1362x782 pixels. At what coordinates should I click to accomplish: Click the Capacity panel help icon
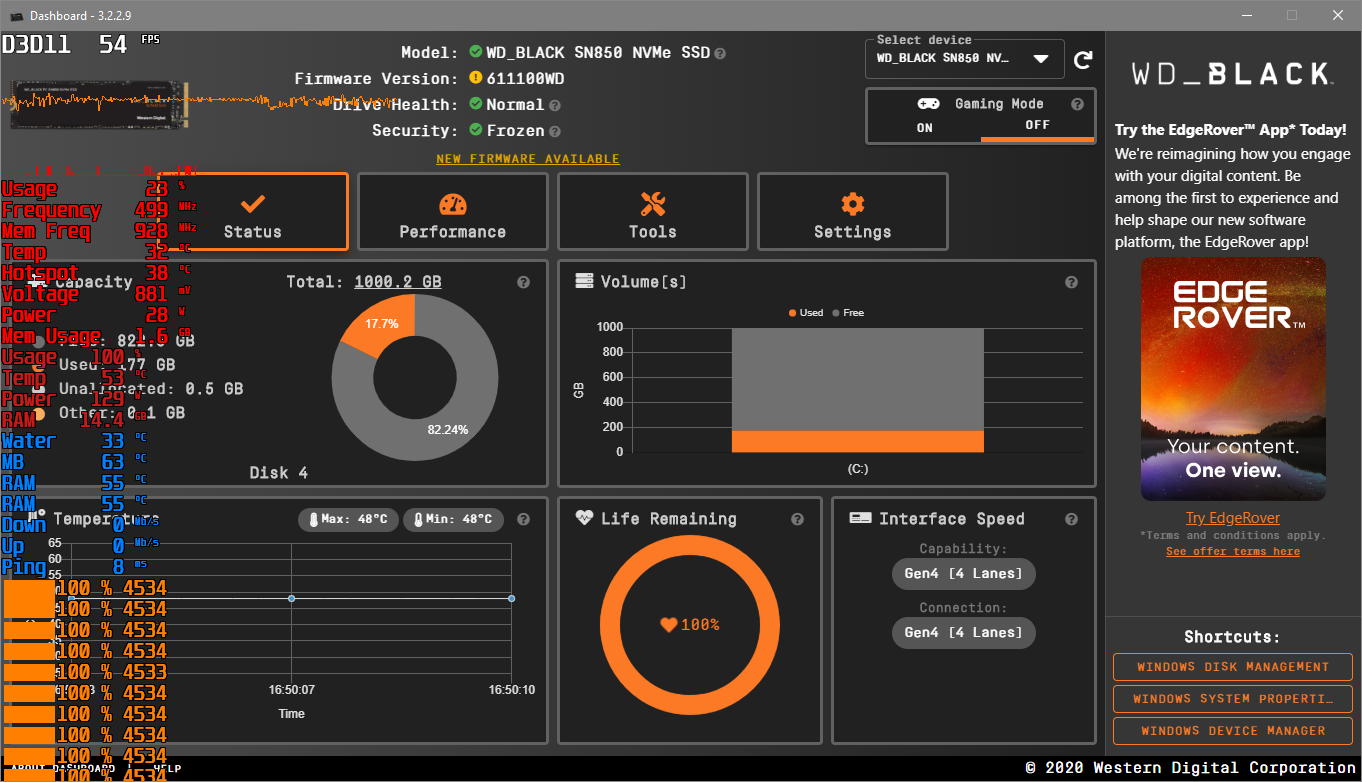(523, 283)
